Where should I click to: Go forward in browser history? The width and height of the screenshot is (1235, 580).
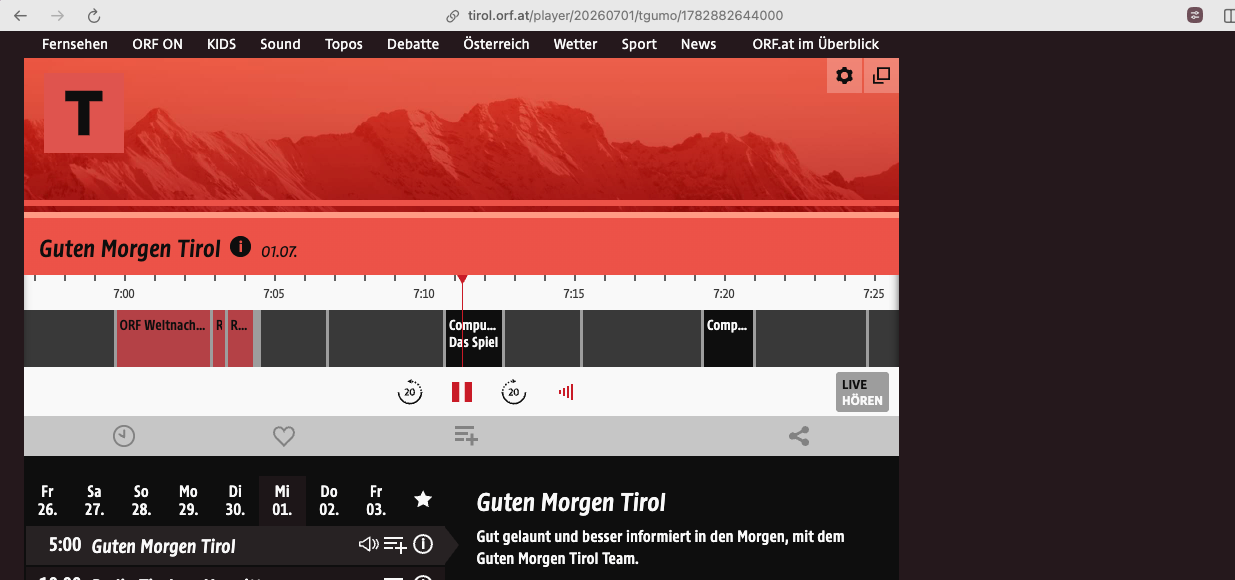57,15
